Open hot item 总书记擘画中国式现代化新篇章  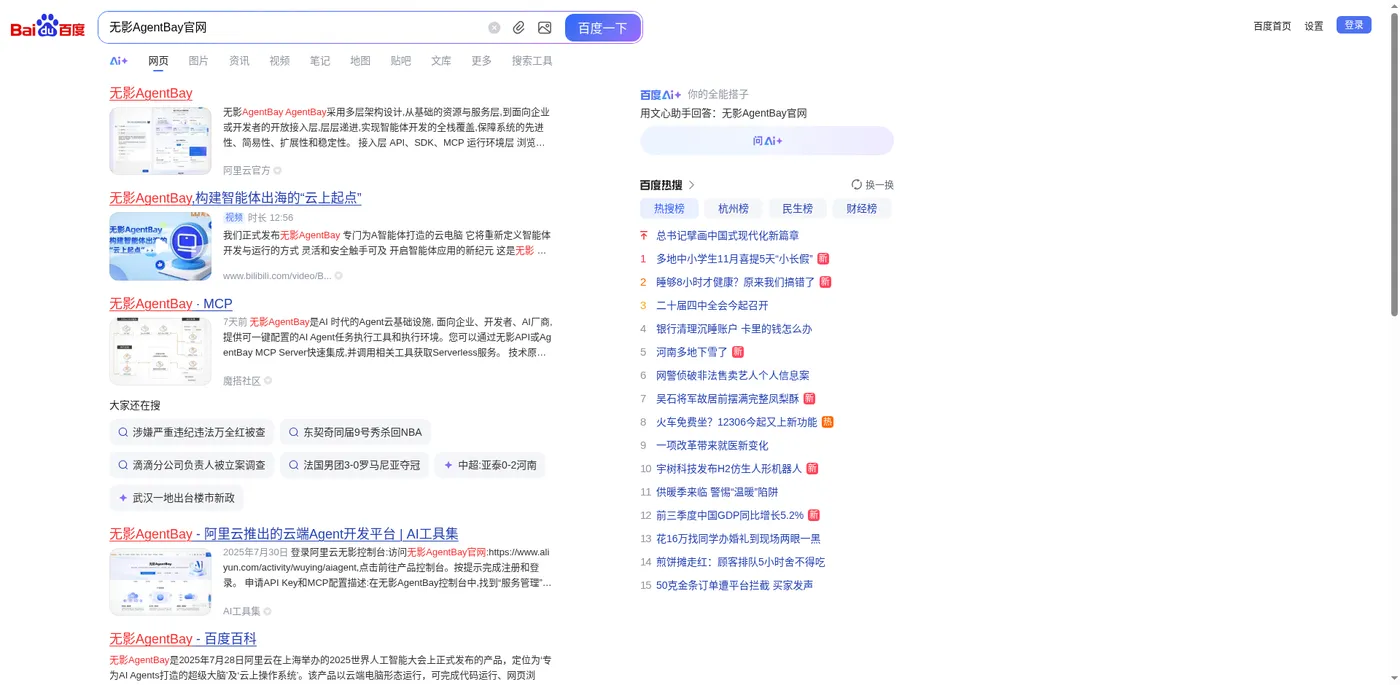click(x=727, y=236)
